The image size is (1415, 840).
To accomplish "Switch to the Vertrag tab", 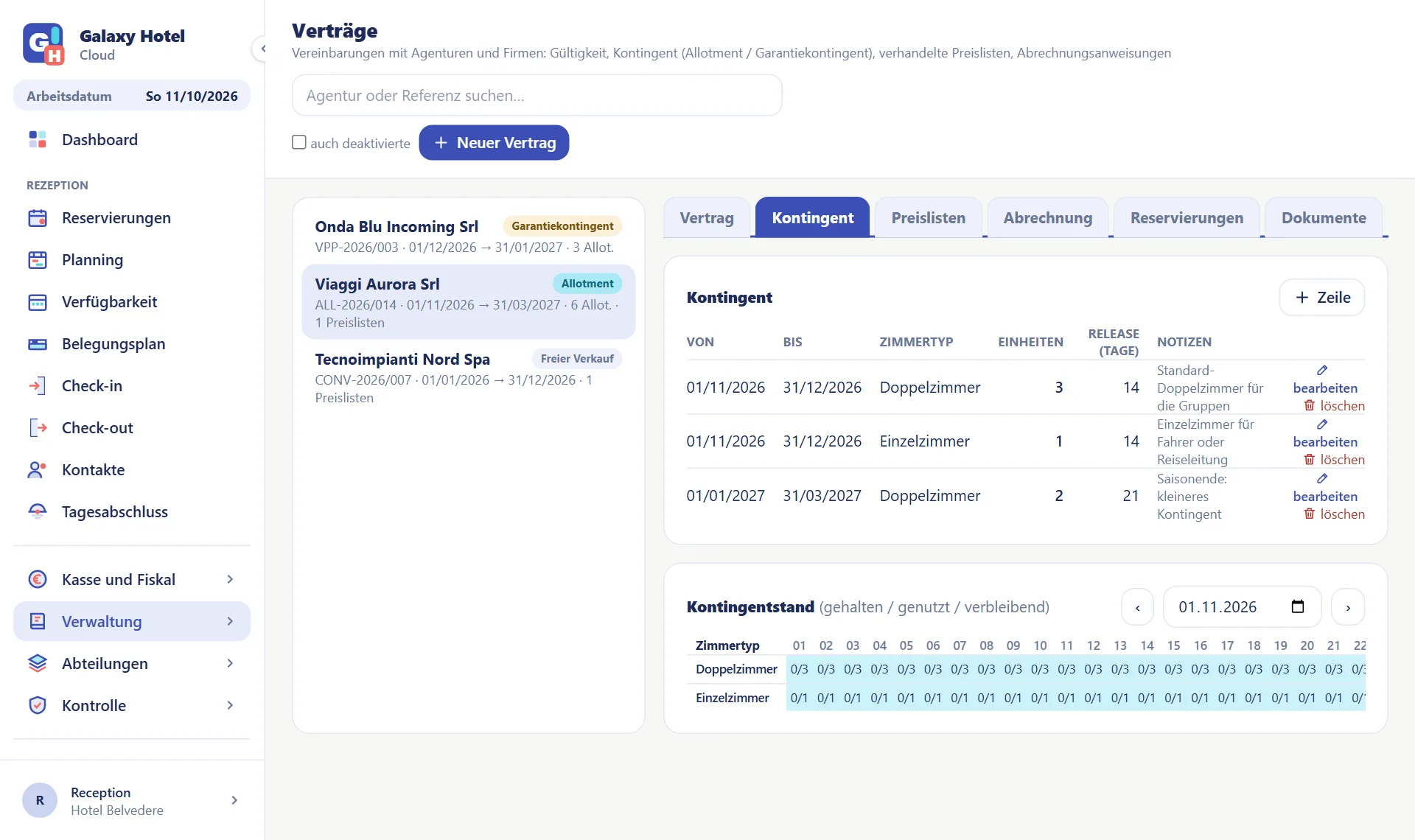I will point(706,217).
